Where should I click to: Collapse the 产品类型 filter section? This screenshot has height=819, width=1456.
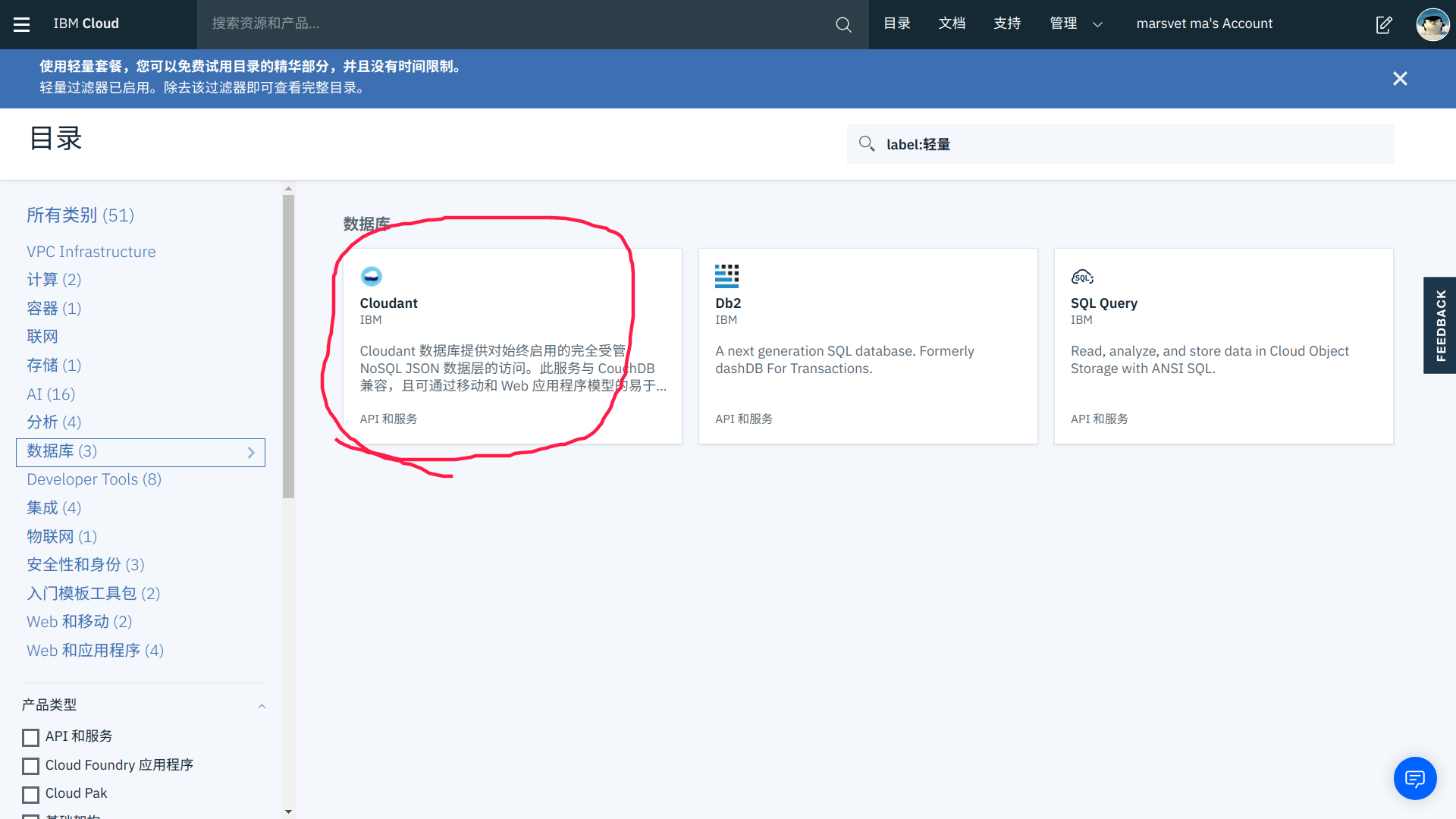(x=262, y=706)
